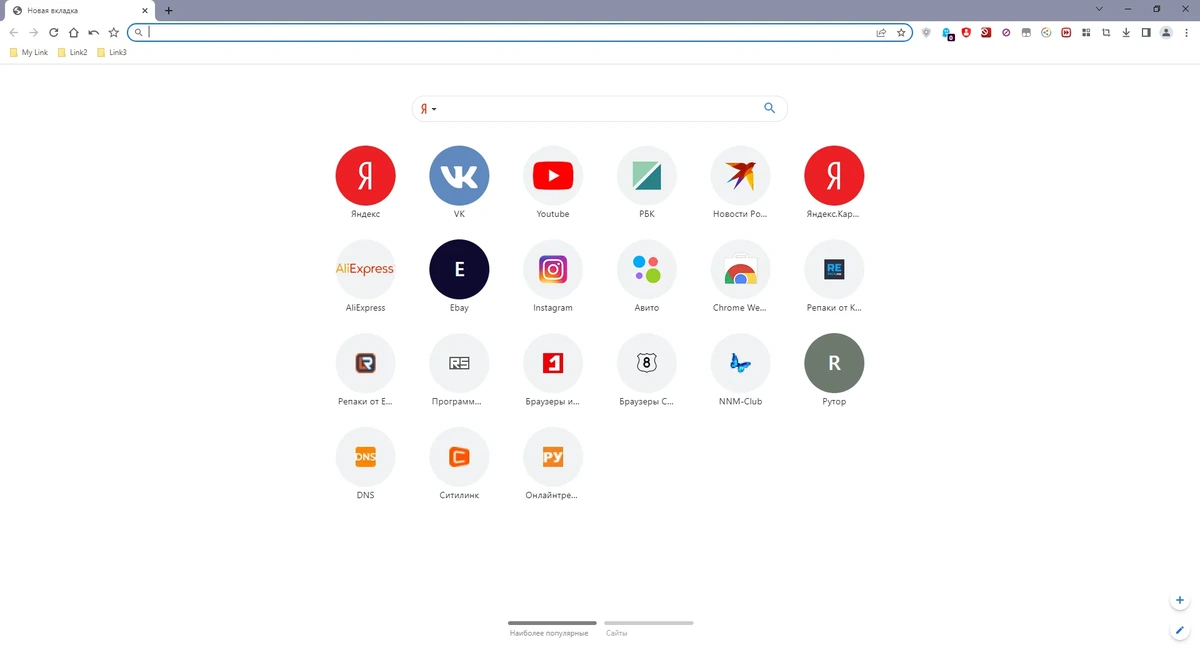This screenshot has height=650, width=1200.
Task: Click the red fast-forward extension icon
Action: [1066, 32]
